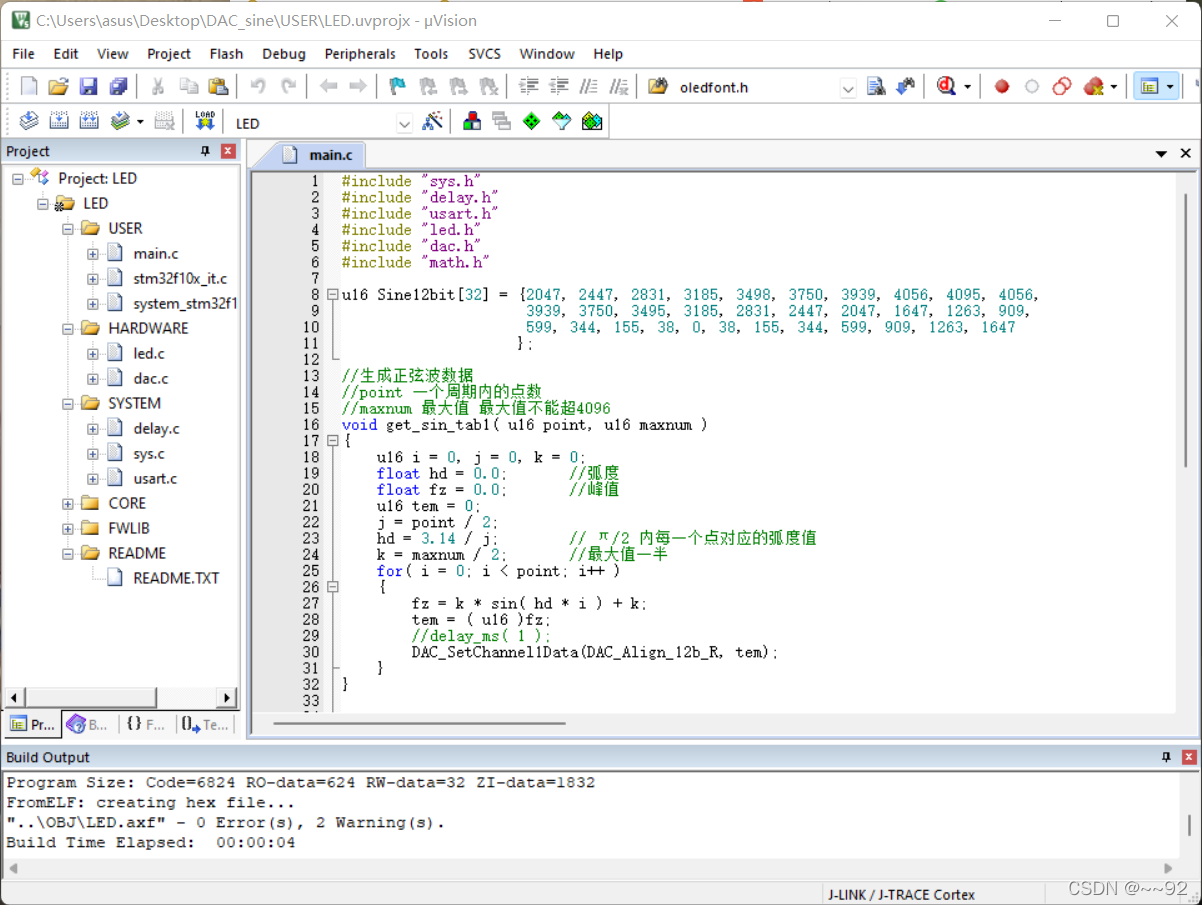Screen dimensions: 1202x905
Task: Click the Copy icon in toolbar
Action: [188, 87]
